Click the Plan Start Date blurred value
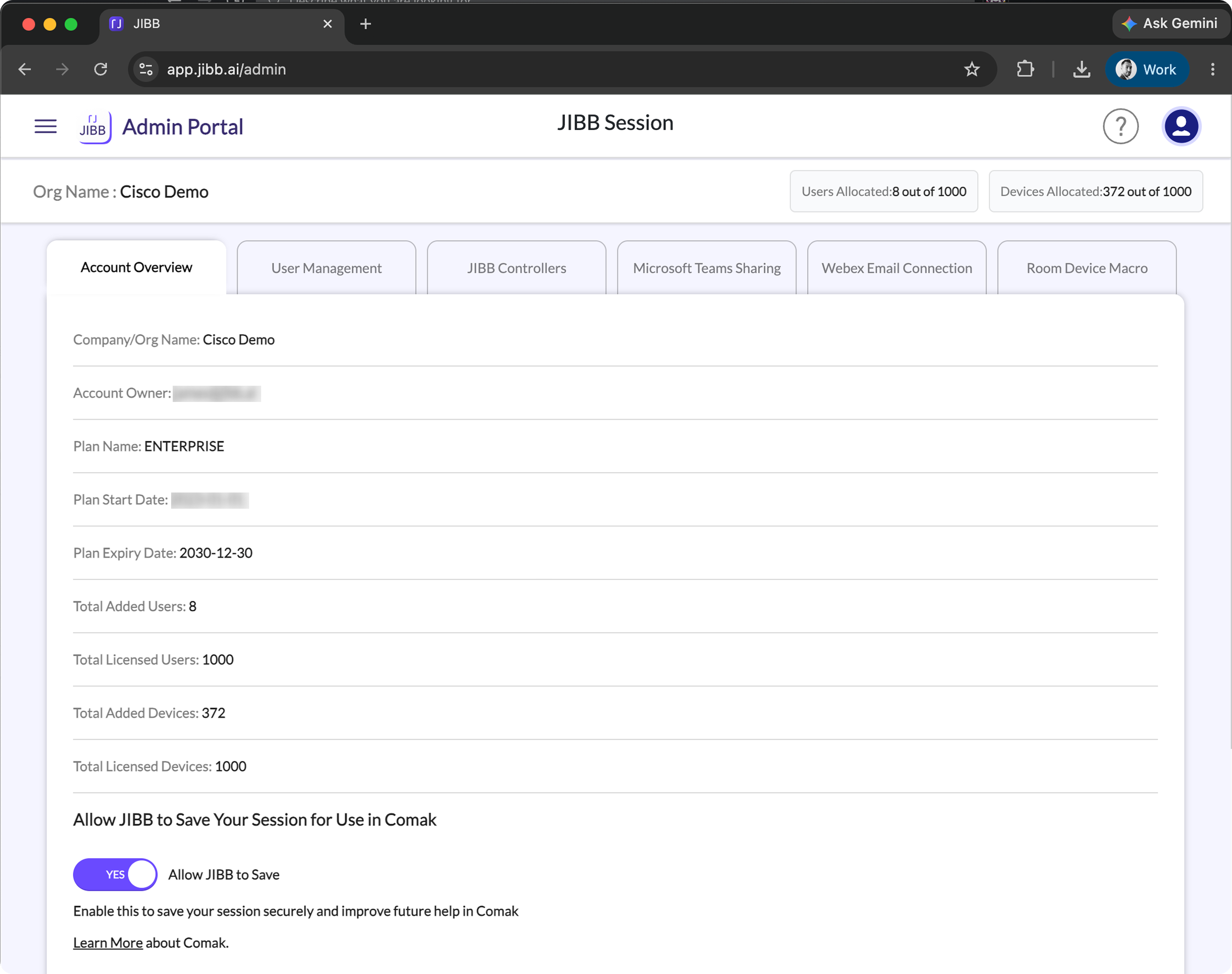This screenshot has height=974, width=1232. [x=209, y=500]
